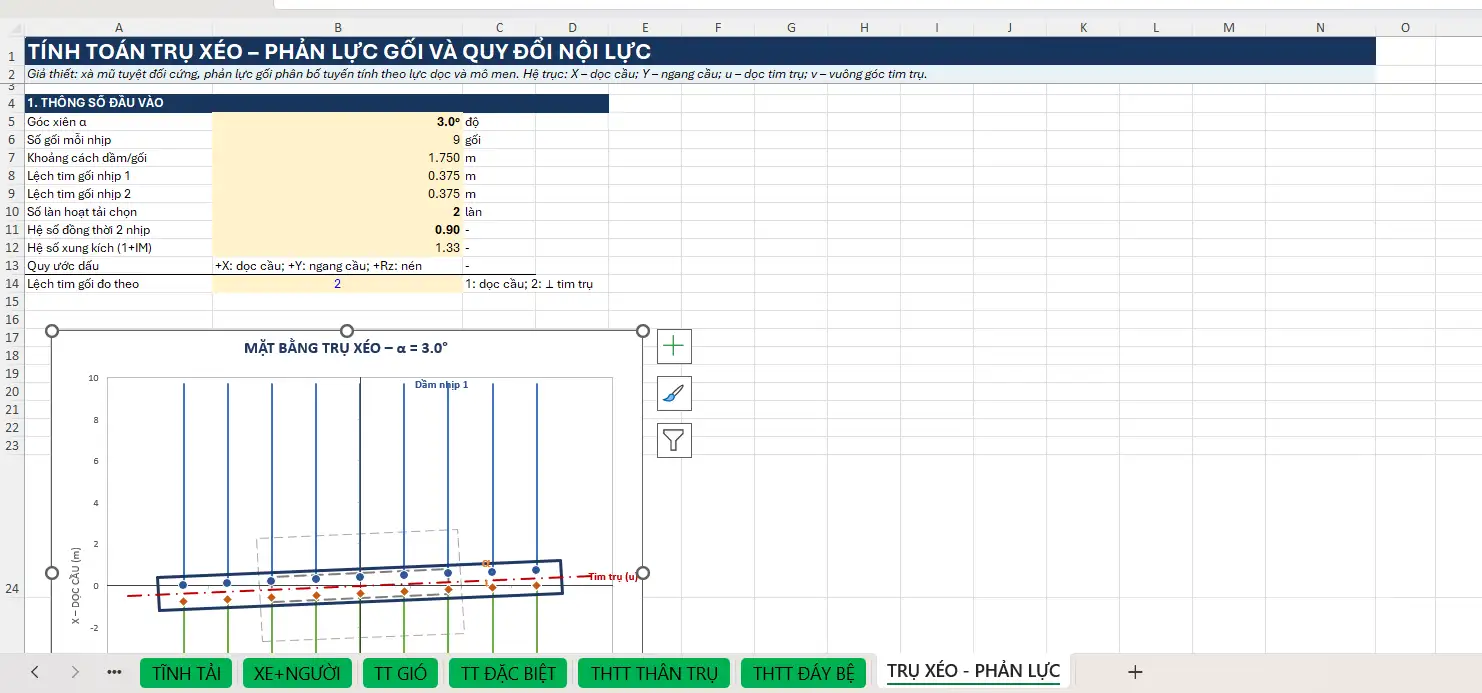Click the Số gối mỗi nhịp value 9
This screenshot has height=693, width=1482.
(x=337, y=140)
